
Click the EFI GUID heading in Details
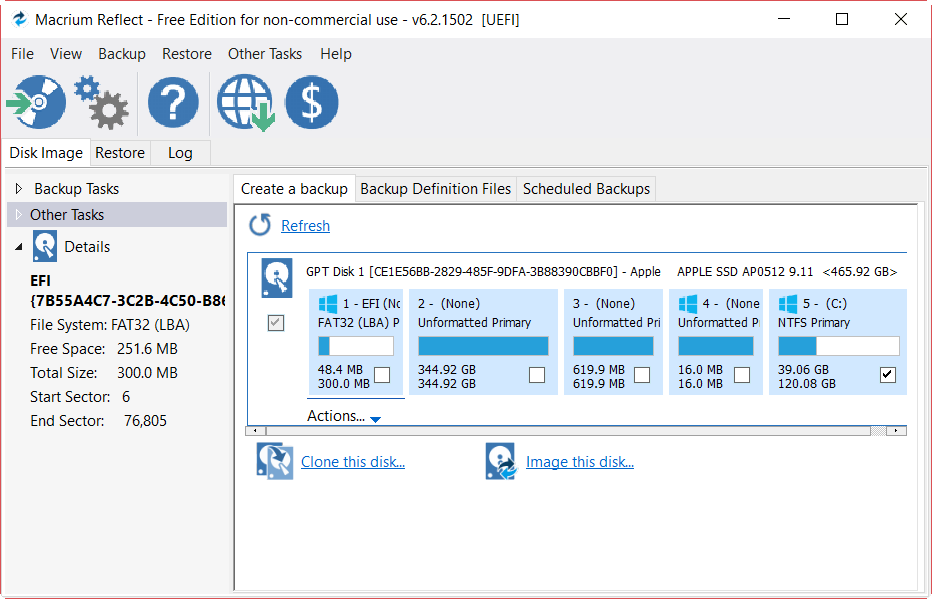[x=128, y=291]
